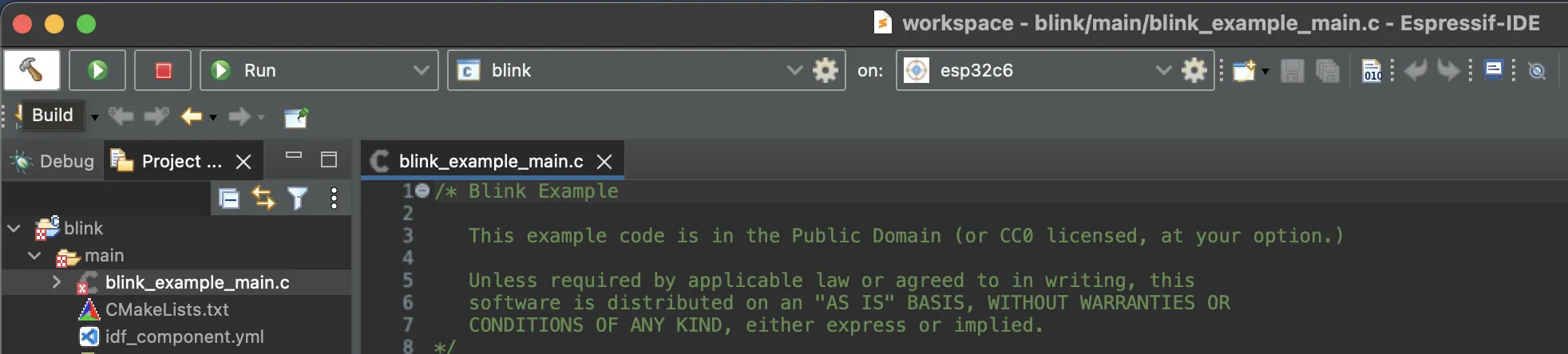Toggle fold on line 1 comment block
Image resolution: width=1568 pixels, height=354 pixels.
click(x=422, y=191)
